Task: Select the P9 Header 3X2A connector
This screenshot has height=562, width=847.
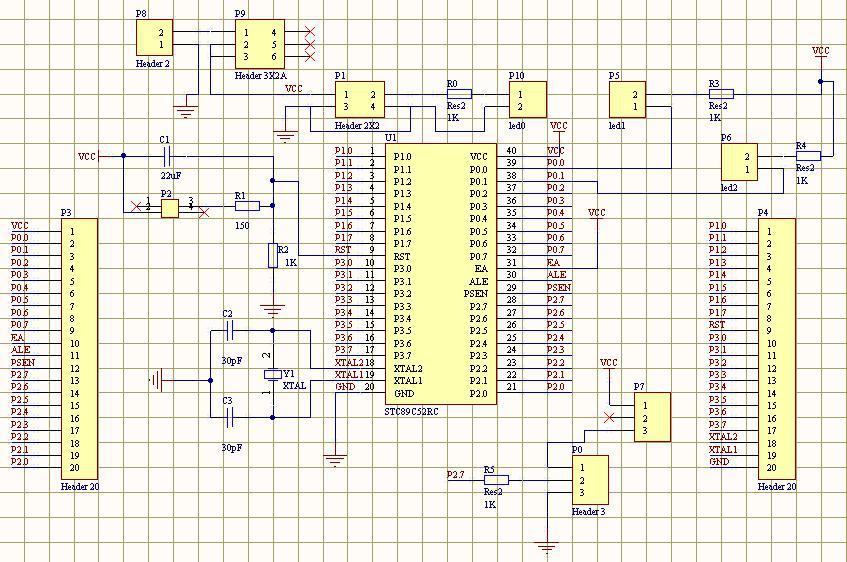Action: pyautogui.click(x=260, y=44)
